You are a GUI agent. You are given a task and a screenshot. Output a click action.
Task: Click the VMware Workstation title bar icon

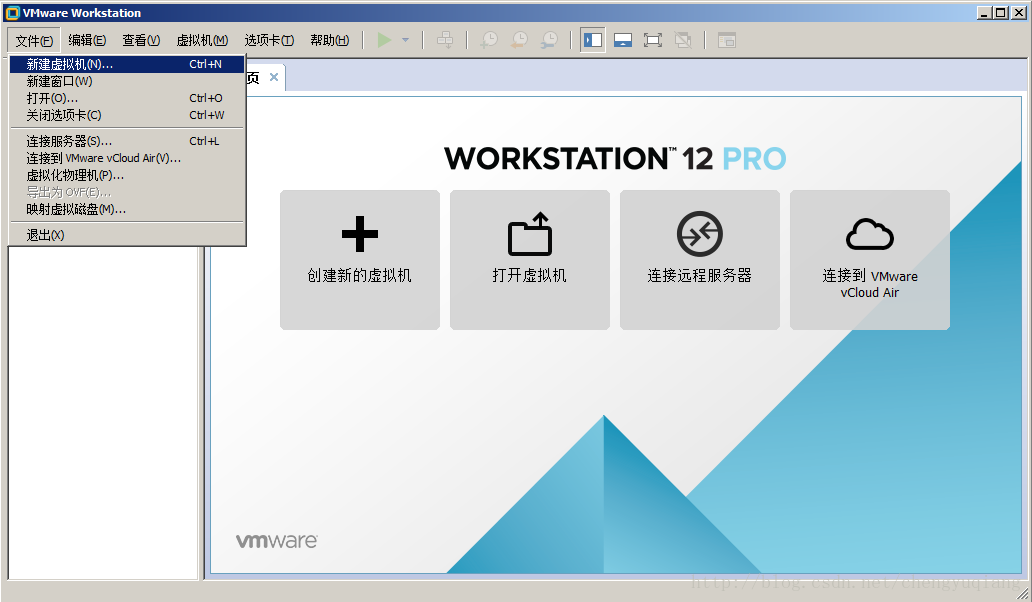pyautogui.click(x=12, y=13)
